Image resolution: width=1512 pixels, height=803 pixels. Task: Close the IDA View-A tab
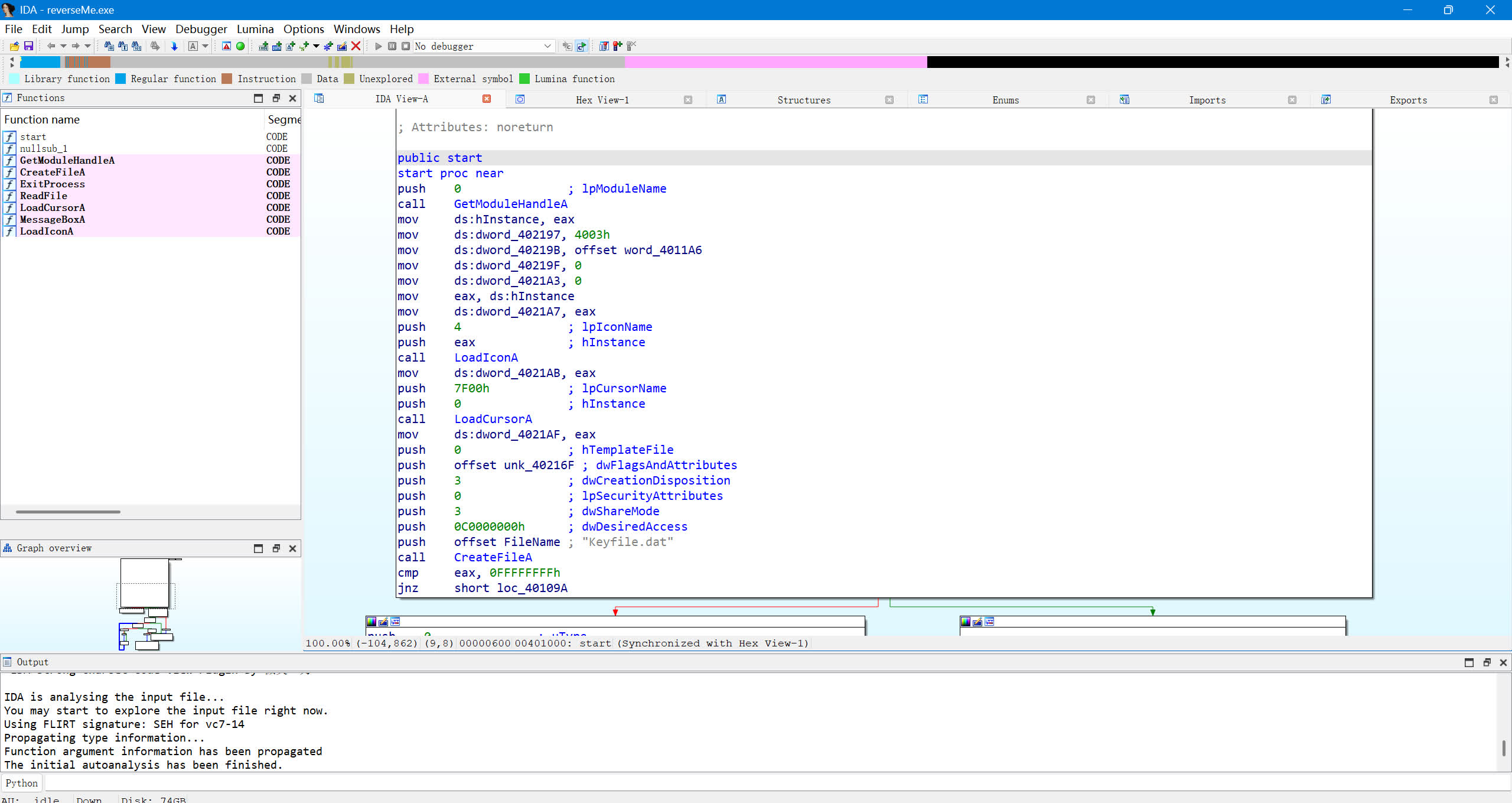coord(487,99)
